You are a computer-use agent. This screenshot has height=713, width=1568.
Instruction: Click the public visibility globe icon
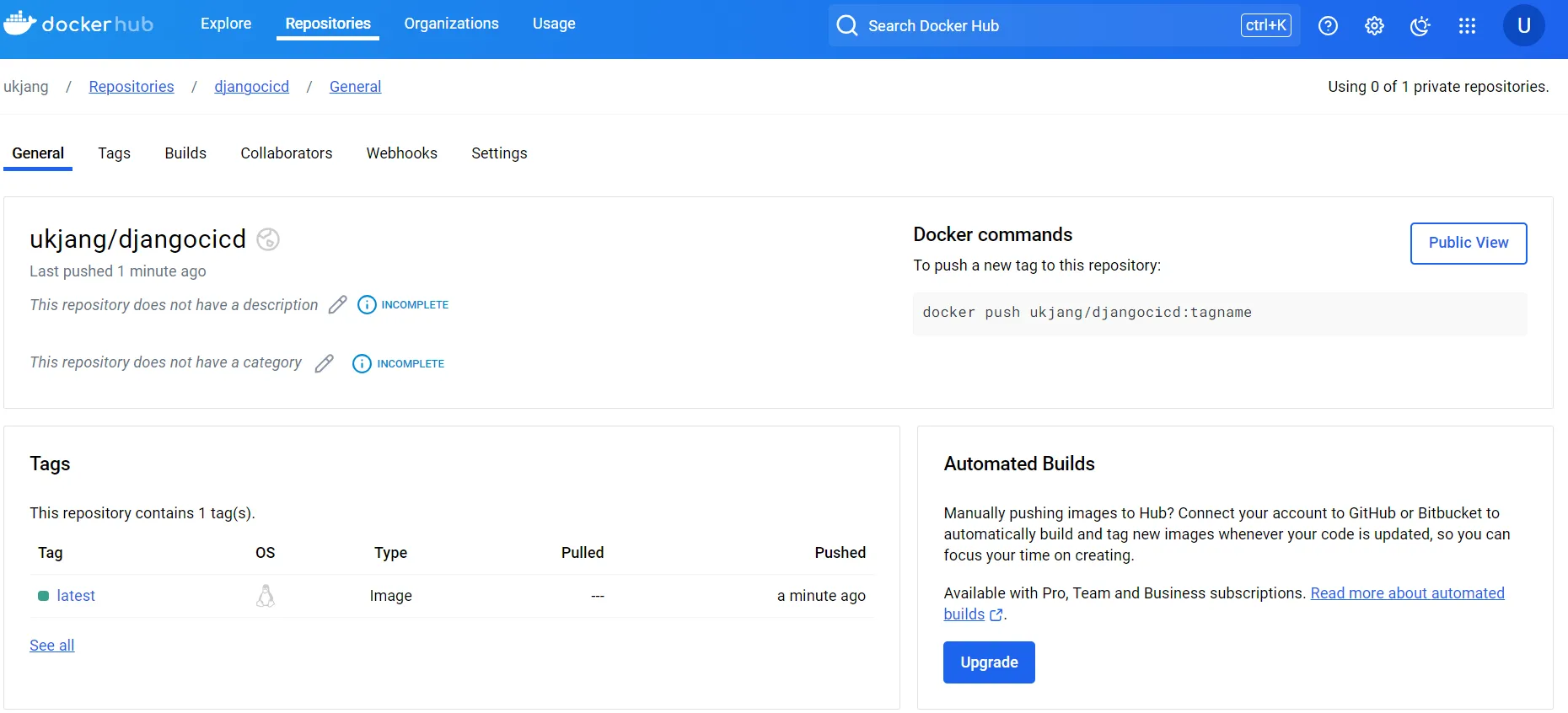(x=268, y=239)
